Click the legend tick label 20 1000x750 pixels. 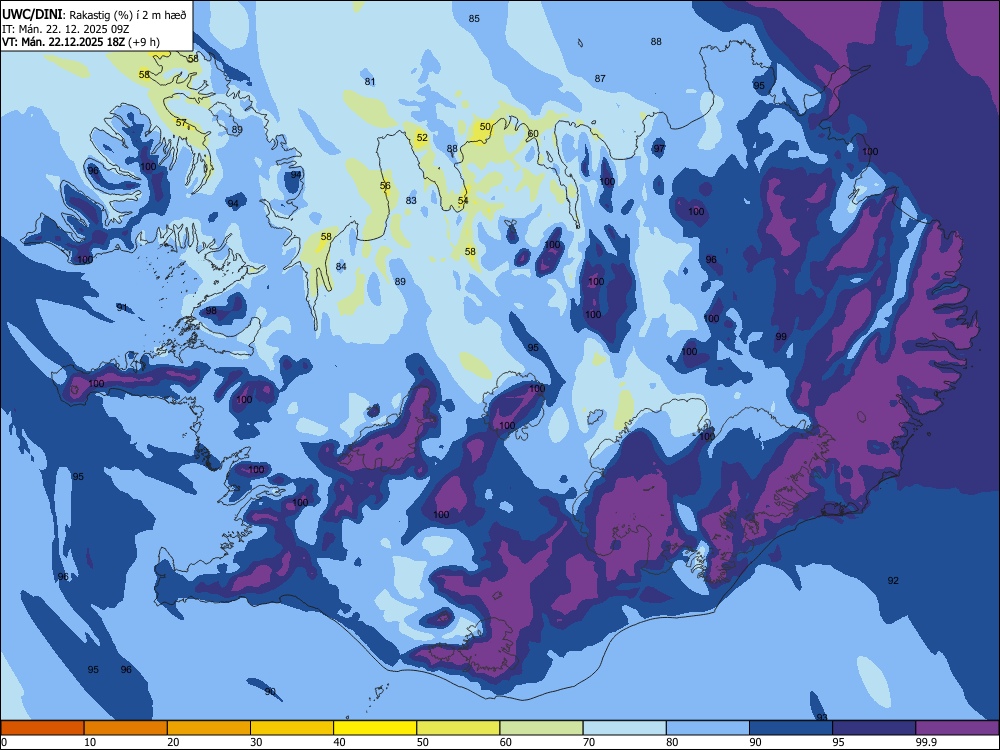click(173, 742)
